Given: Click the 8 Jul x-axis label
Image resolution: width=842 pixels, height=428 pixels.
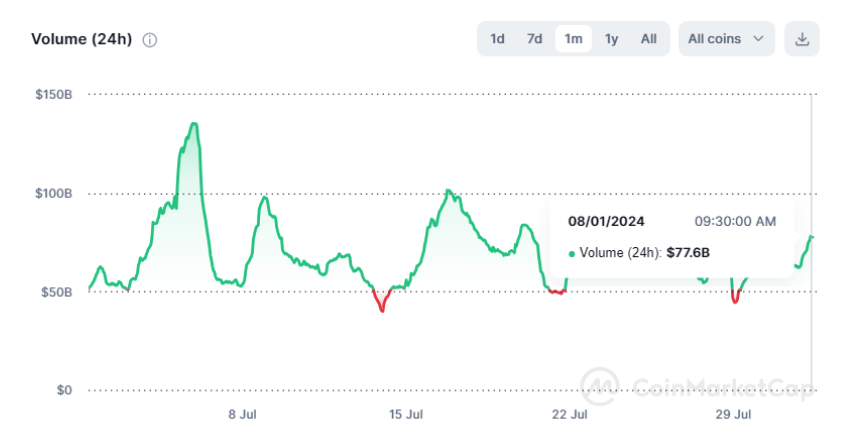Looking at the screenshot, I should point(243,413).
